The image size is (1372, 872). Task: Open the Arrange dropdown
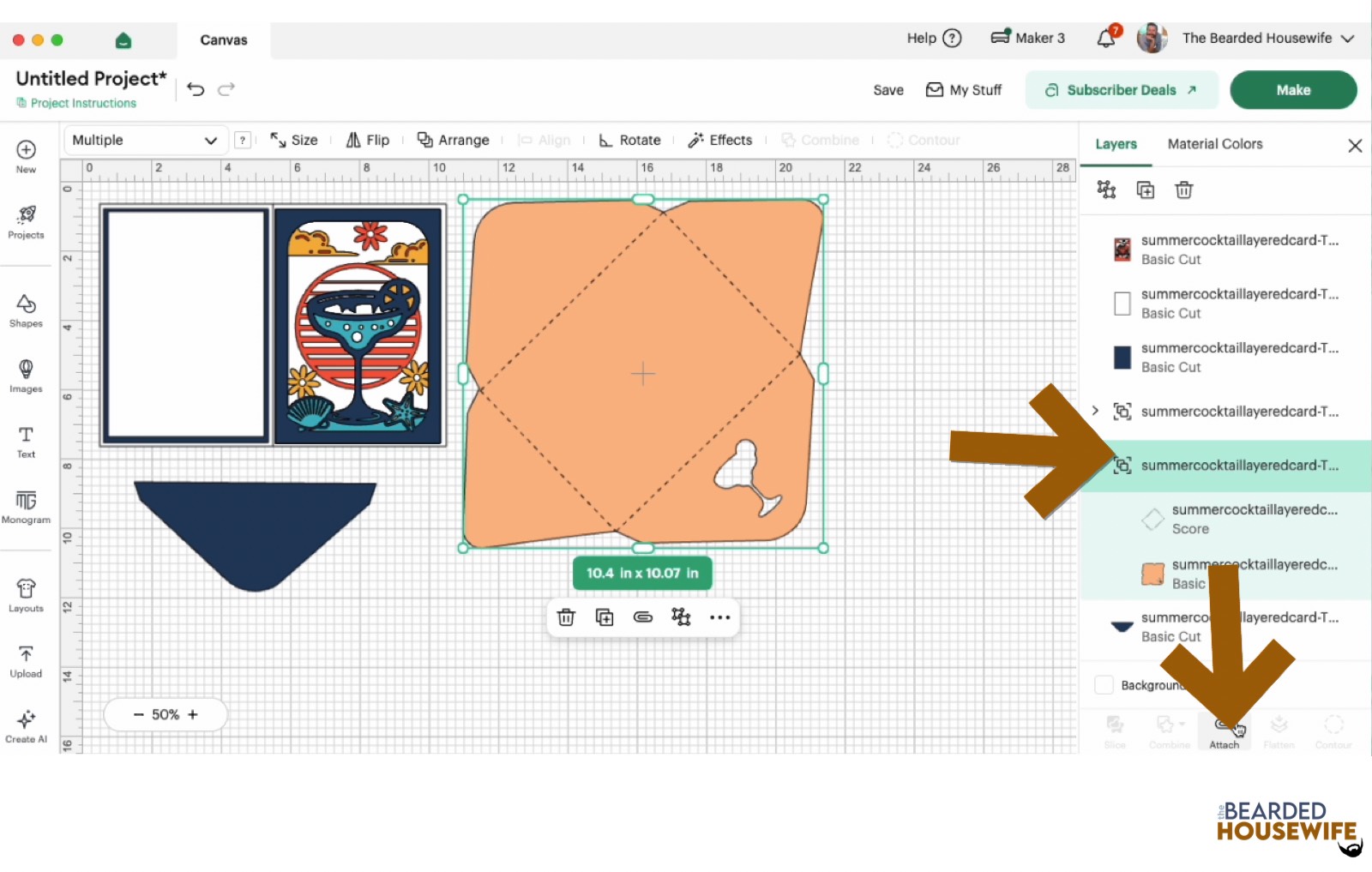[453, 140]
